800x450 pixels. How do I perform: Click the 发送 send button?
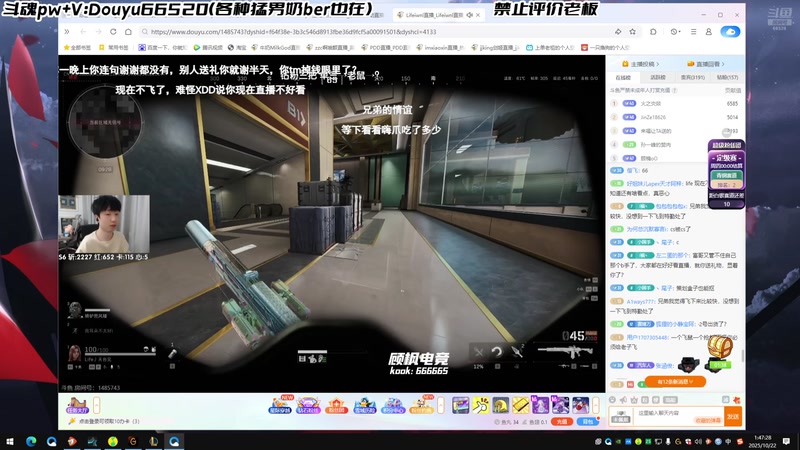(x=733, y=417)
